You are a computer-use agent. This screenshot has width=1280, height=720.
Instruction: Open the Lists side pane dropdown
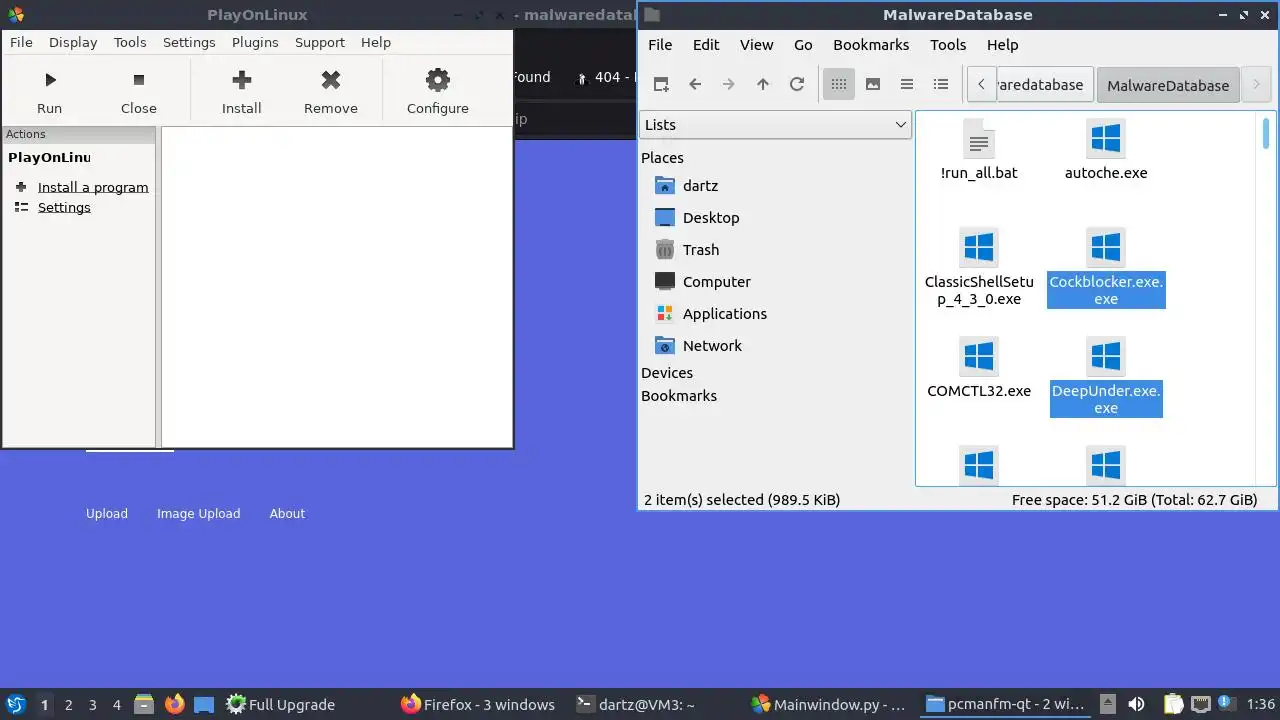[774, 124]
